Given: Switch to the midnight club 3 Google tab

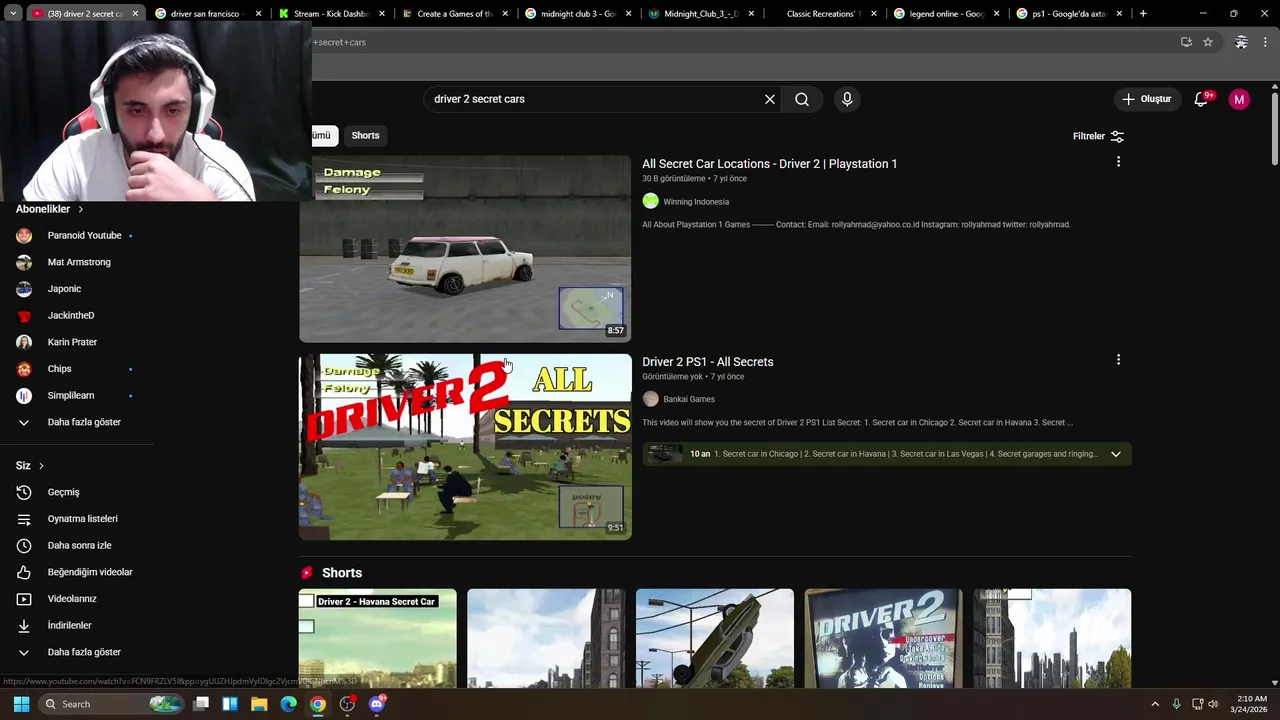Looking at the screenshot, I should click(577, 14).
